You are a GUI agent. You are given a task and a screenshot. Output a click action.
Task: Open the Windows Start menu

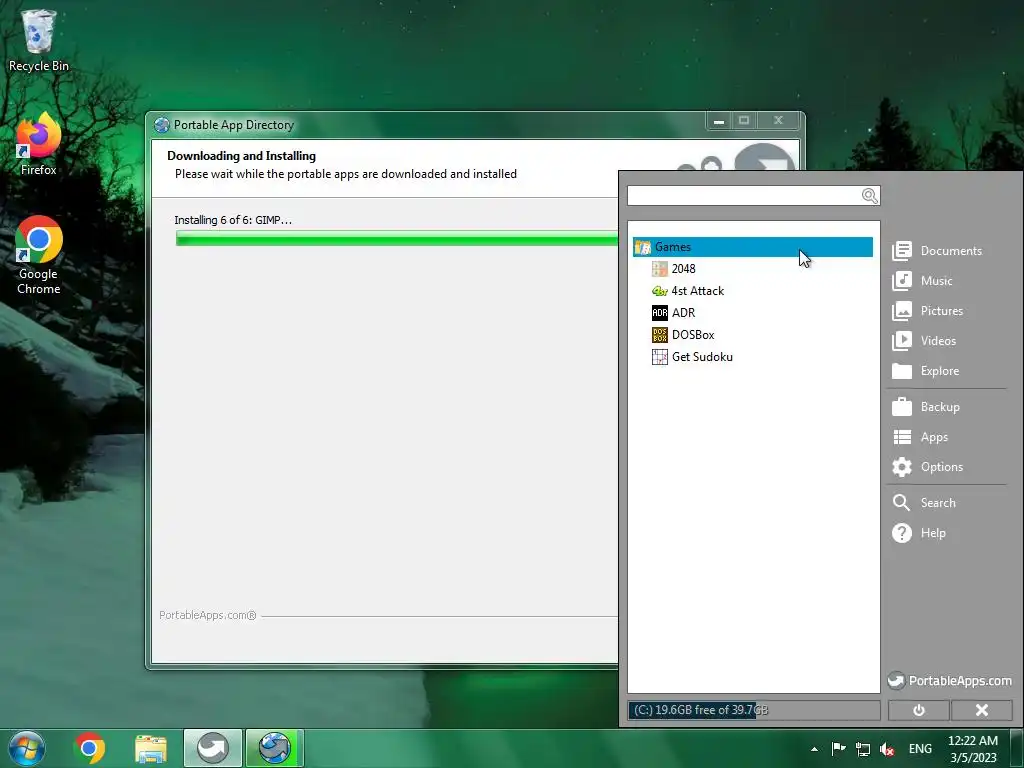27,748
